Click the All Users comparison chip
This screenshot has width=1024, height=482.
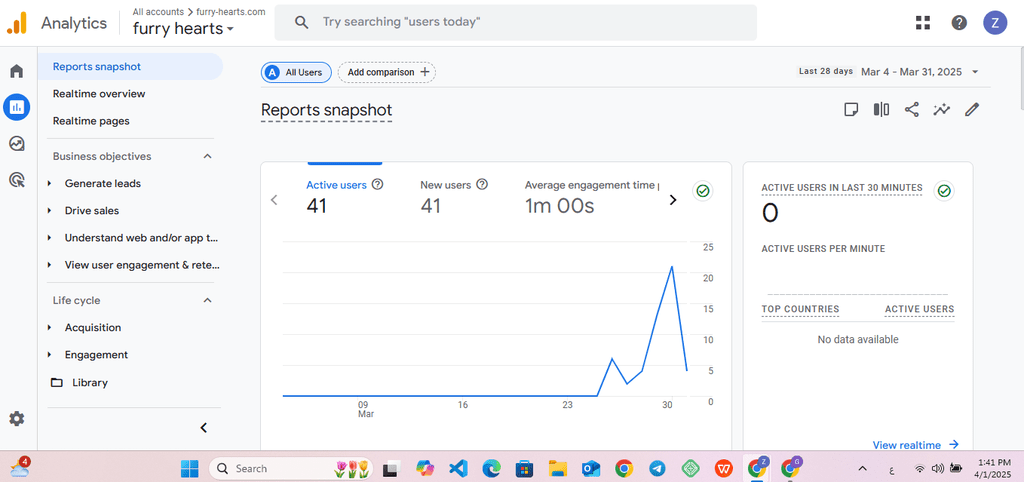tap(296, 72)
